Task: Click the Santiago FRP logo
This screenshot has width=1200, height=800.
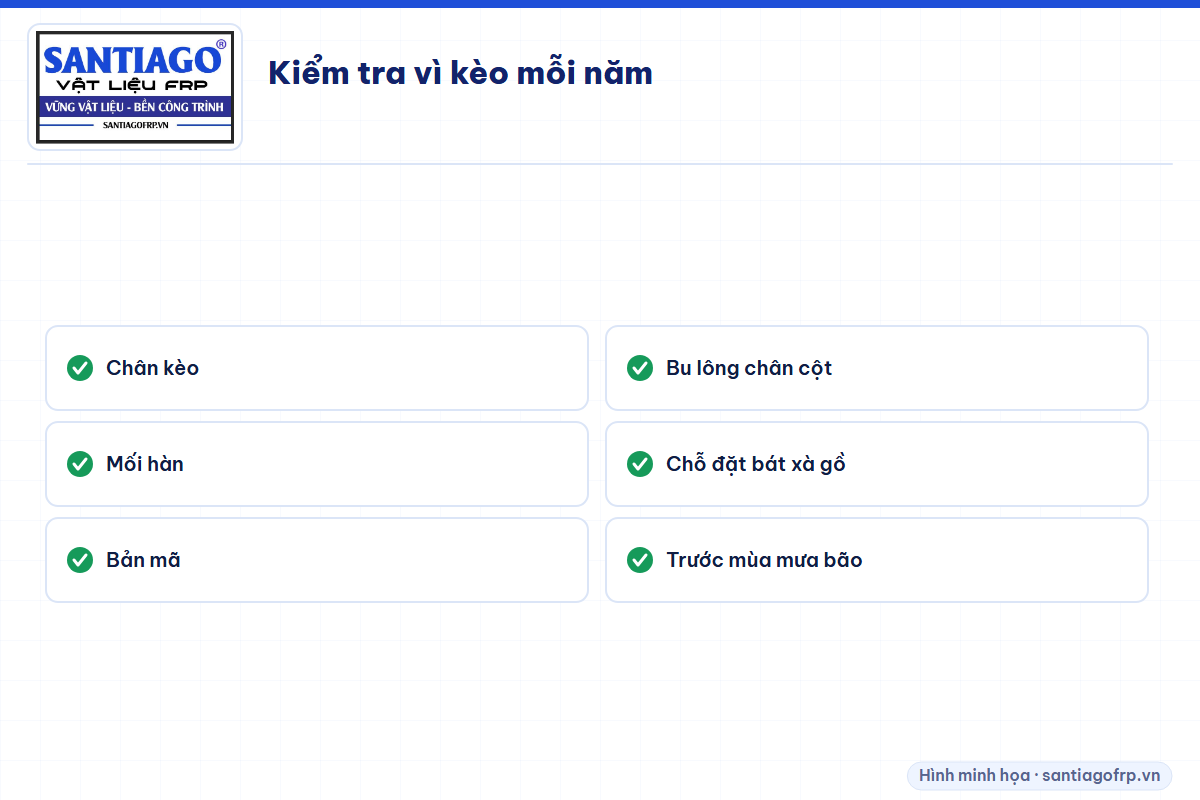Action: point(135,87)
